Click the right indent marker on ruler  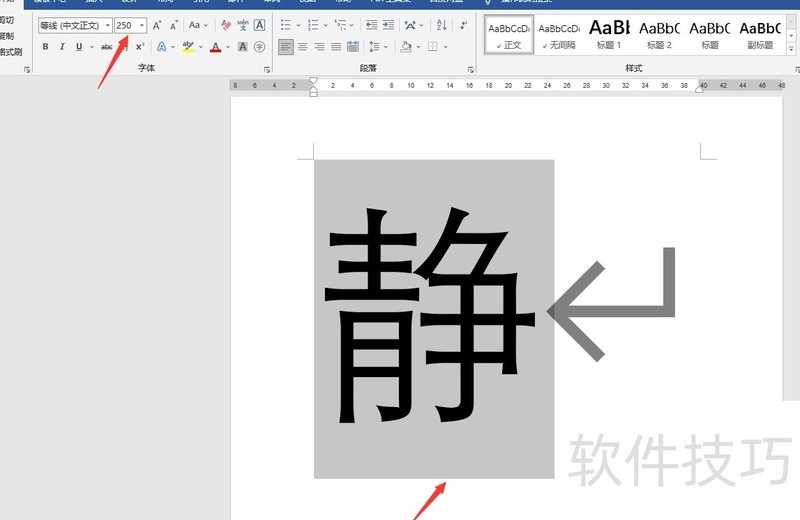699,89
